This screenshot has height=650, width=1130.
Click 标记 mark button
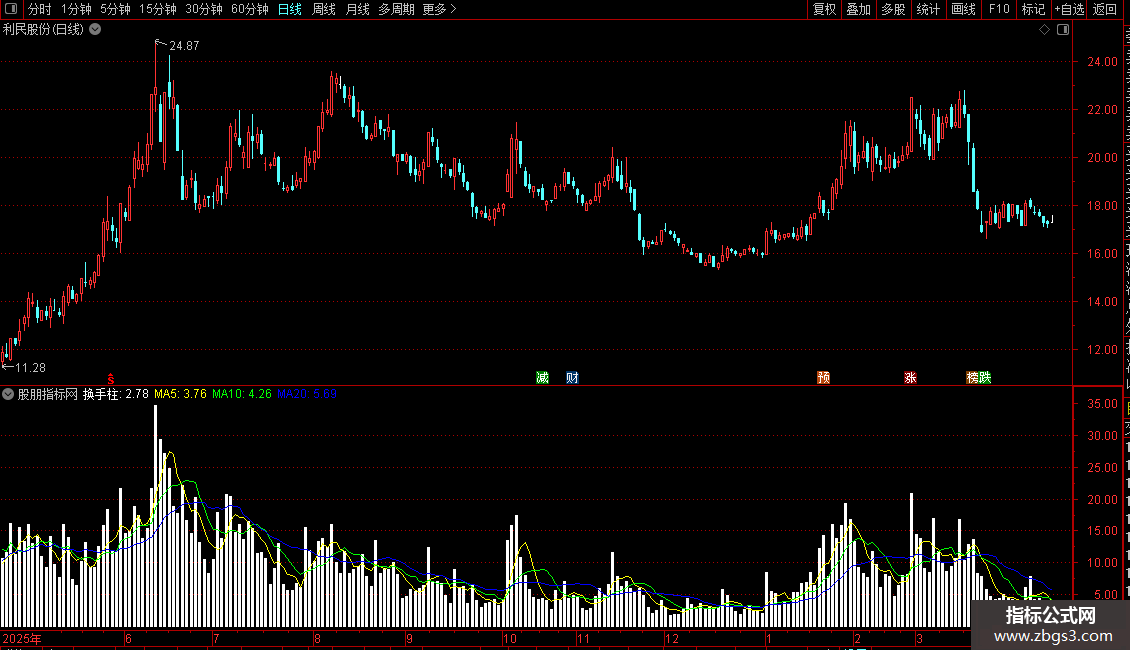tap(1033, 9)
